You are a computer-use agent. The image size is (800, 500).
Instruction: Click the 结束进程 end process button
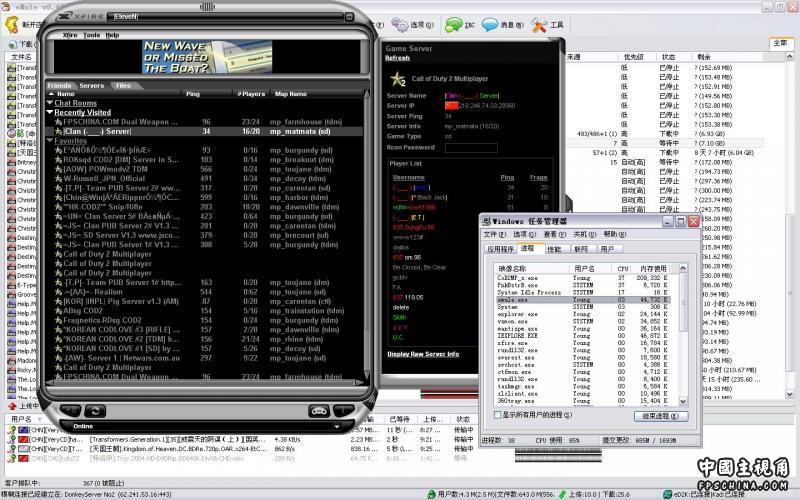661,416
